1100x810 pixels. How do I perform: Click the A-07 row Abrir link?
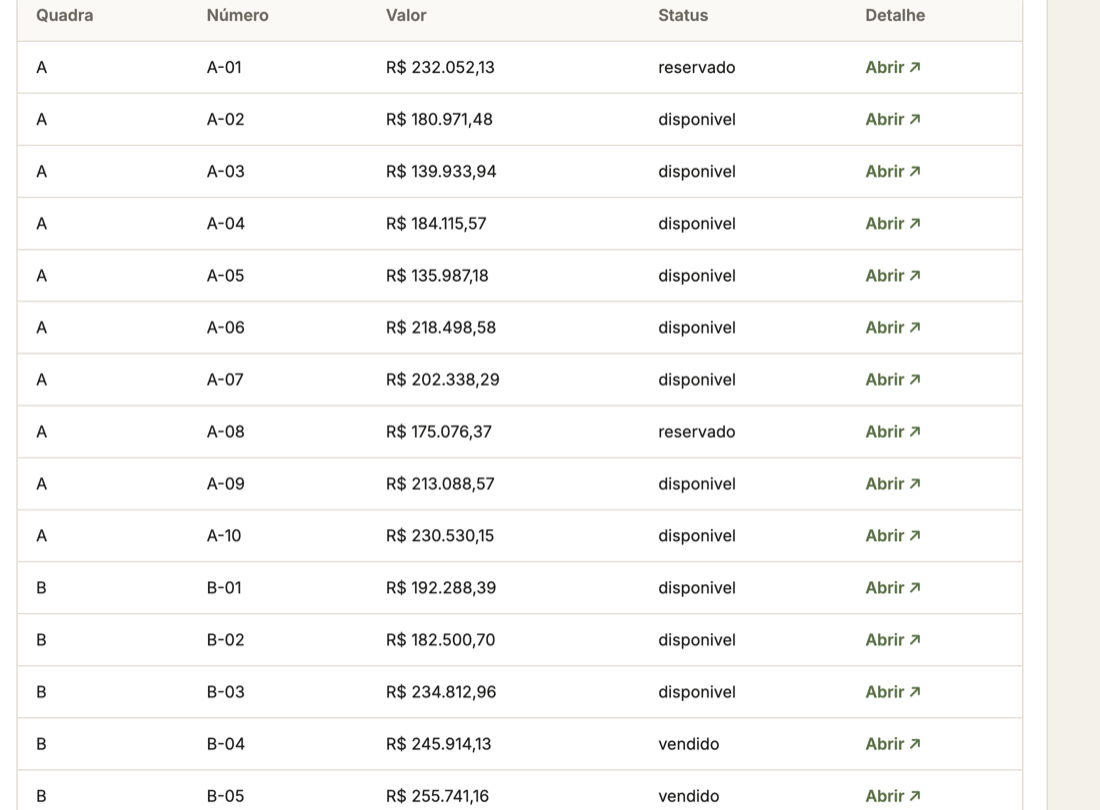pyautogui.click(x=892, y=379)
